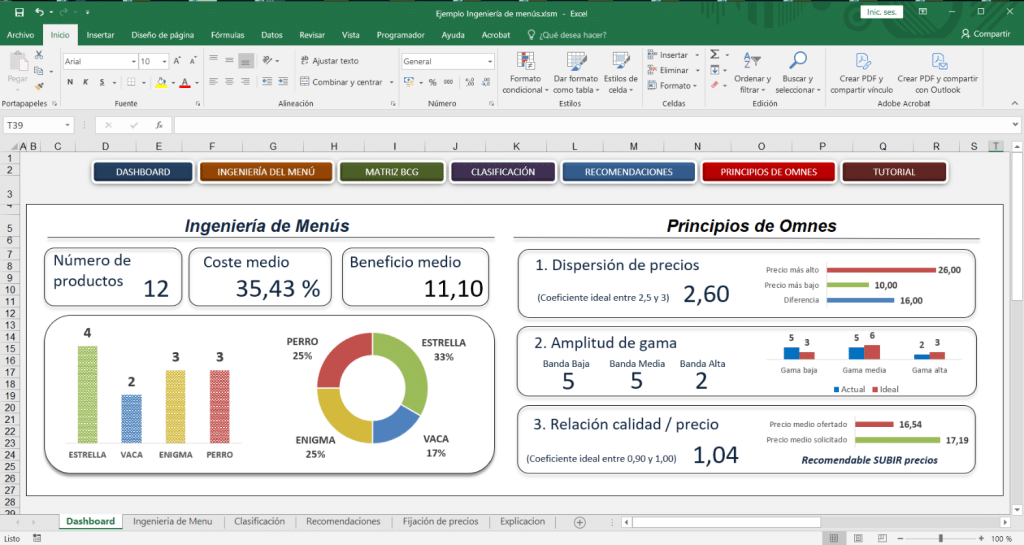Image resolution: width=1024 pixels, height=545 pixels.
Task: Toggle bold N formatting
Action: (70, 82)
